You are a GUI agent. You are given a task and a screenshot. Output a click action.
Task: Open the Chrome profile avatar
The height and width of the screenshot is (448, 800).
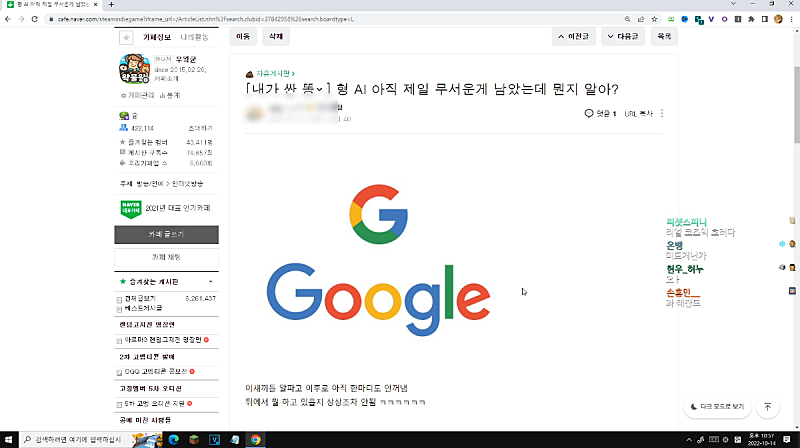778,19
